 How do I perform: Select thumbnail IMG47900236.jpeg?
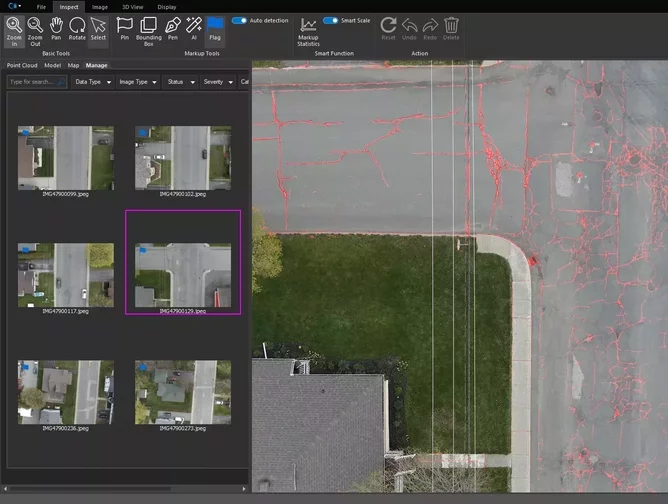66,392
